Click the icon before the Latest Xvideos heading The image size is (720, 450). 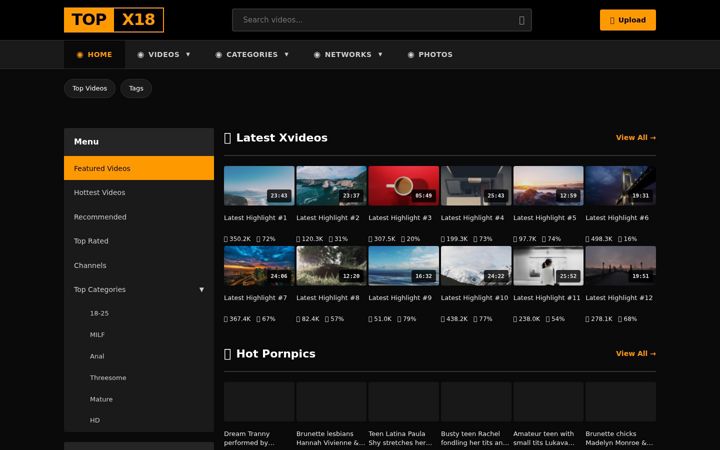227,138
